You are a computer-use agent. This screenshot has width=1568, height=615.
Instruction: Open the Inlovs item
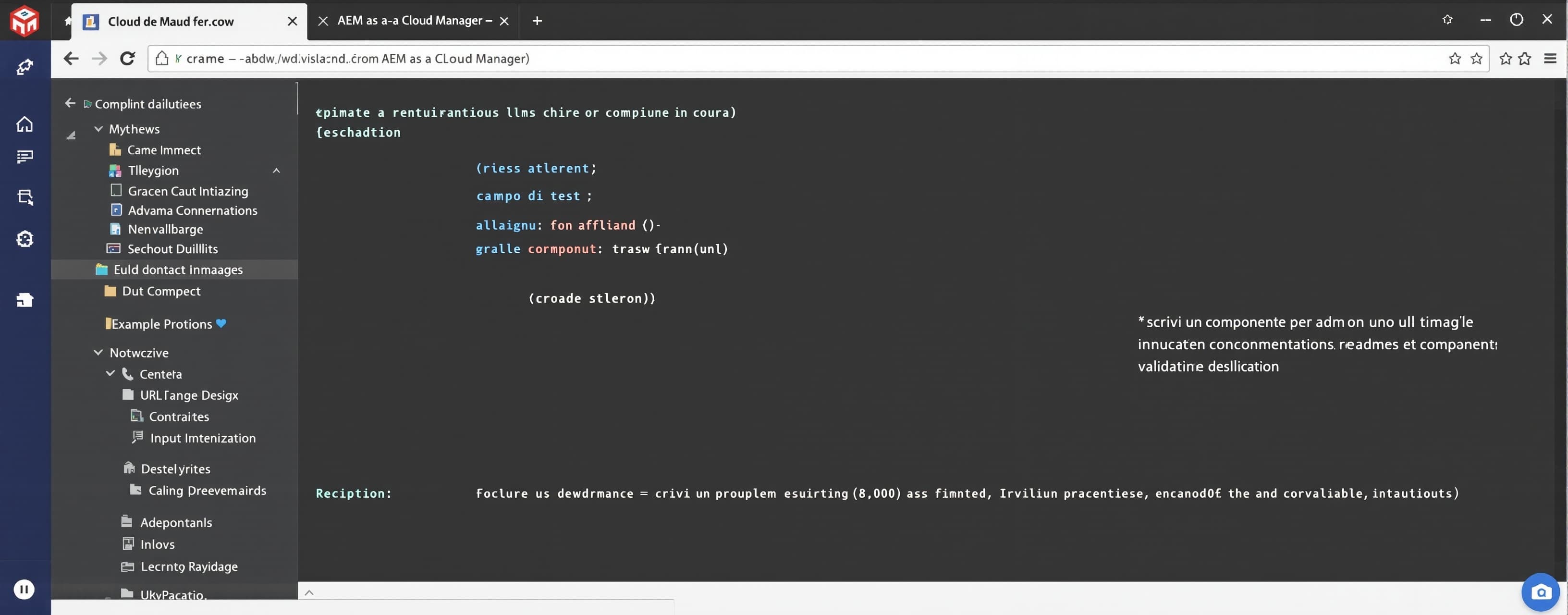pyautogui.click(x=157, y=544)
